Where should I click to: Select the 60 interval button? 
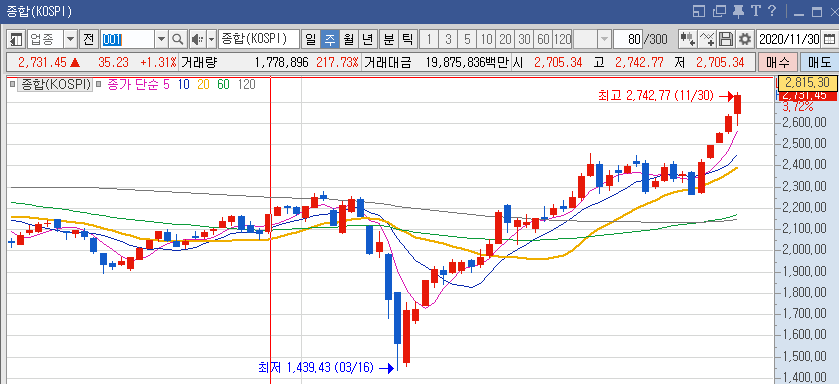[x=543, y=39]
